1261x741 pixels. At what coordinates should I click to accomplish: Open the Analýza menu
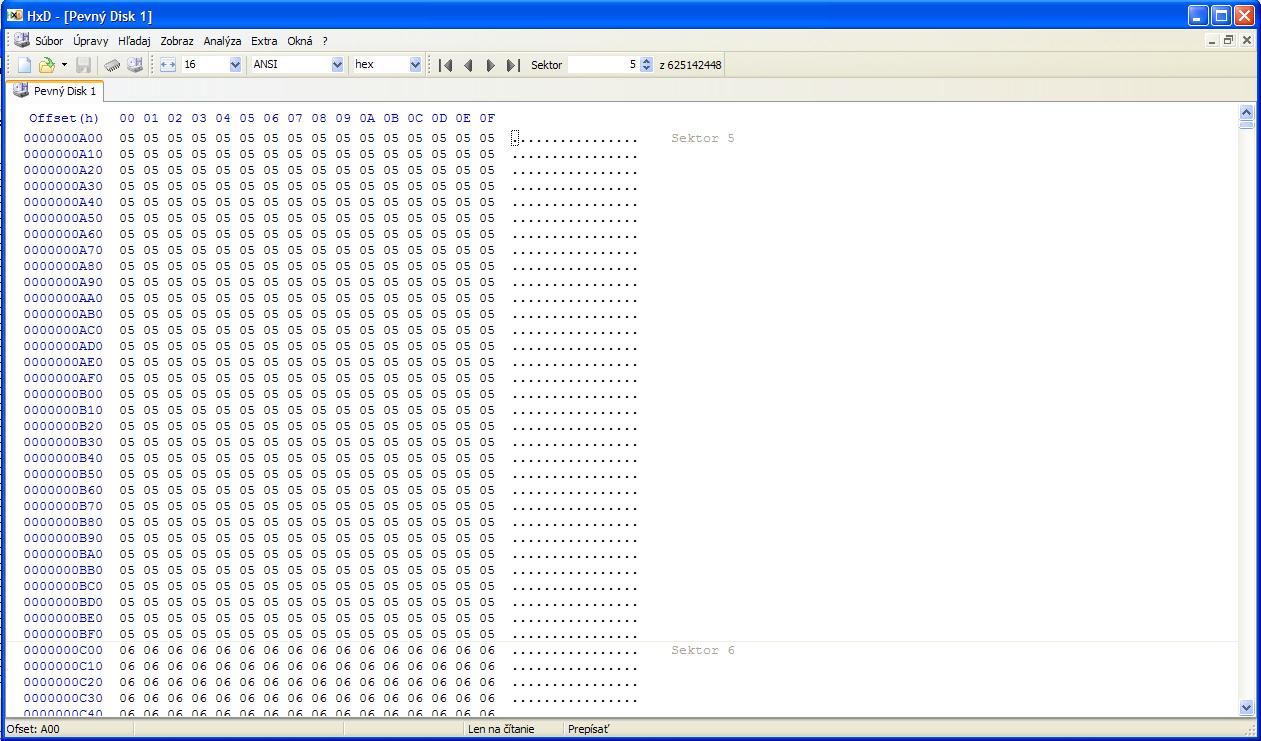[222, 41]
